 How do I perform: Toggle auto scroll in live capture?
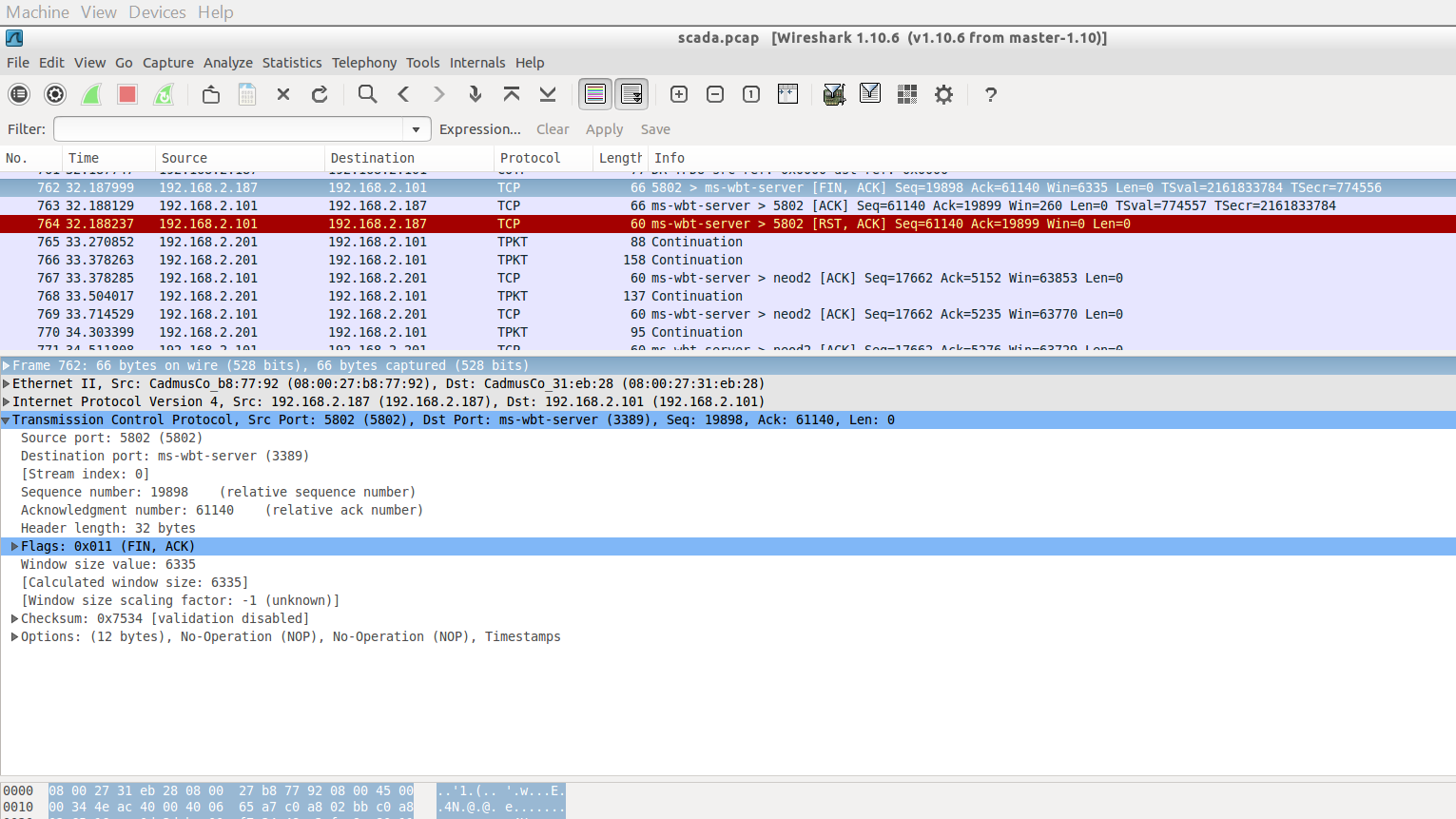tap(631, 94)
